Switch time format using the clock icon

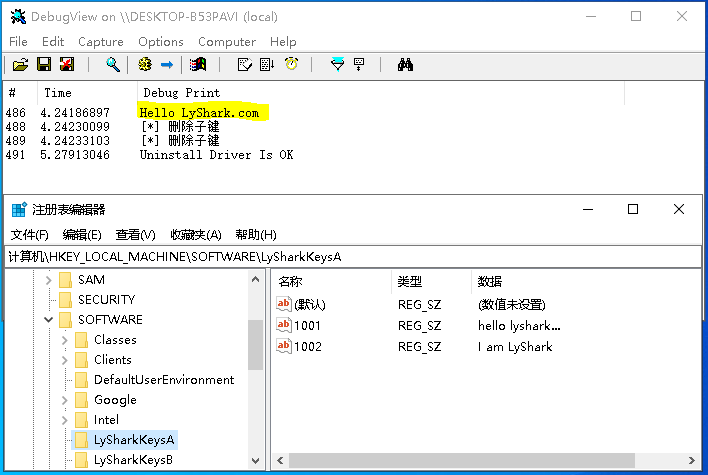pos(291,64)
